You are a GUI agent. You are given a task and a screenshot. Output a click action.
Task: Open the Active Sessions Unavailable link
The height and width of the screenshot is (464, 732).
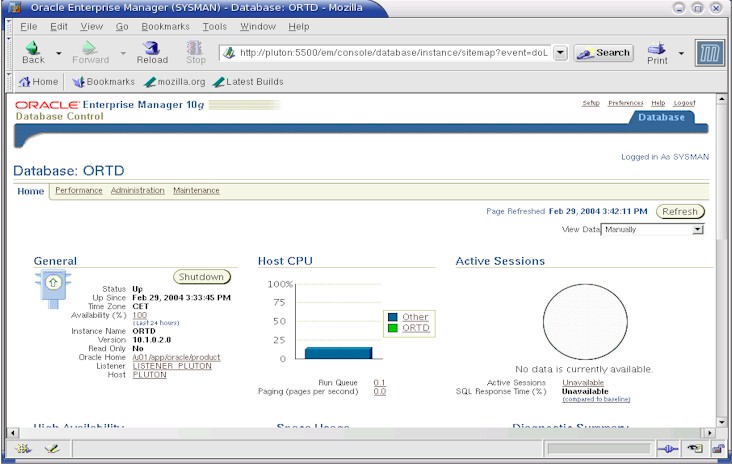tap(583, 383)
